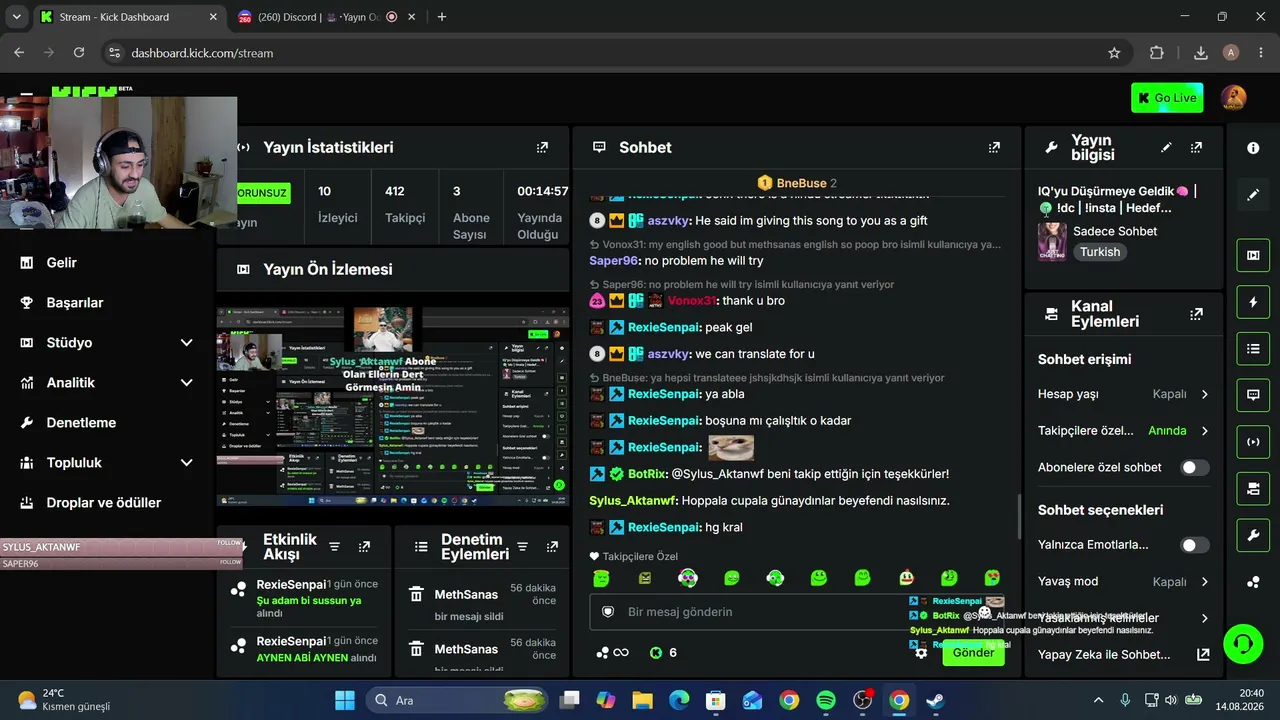Open Steam from the taskbar
Viewport: 1280px width, 720px height.
(935, 700)
